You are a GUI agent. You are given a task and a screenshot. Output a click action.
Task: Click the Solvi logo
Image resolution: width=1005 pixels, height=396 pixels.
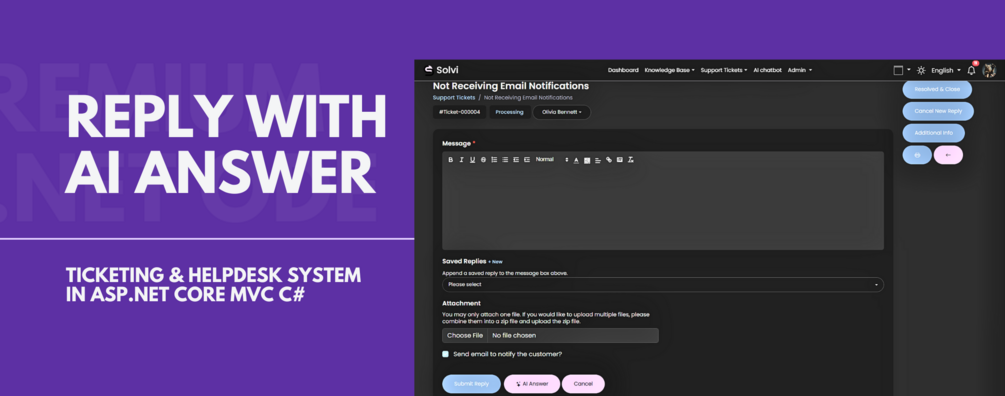tap(441, 70)
